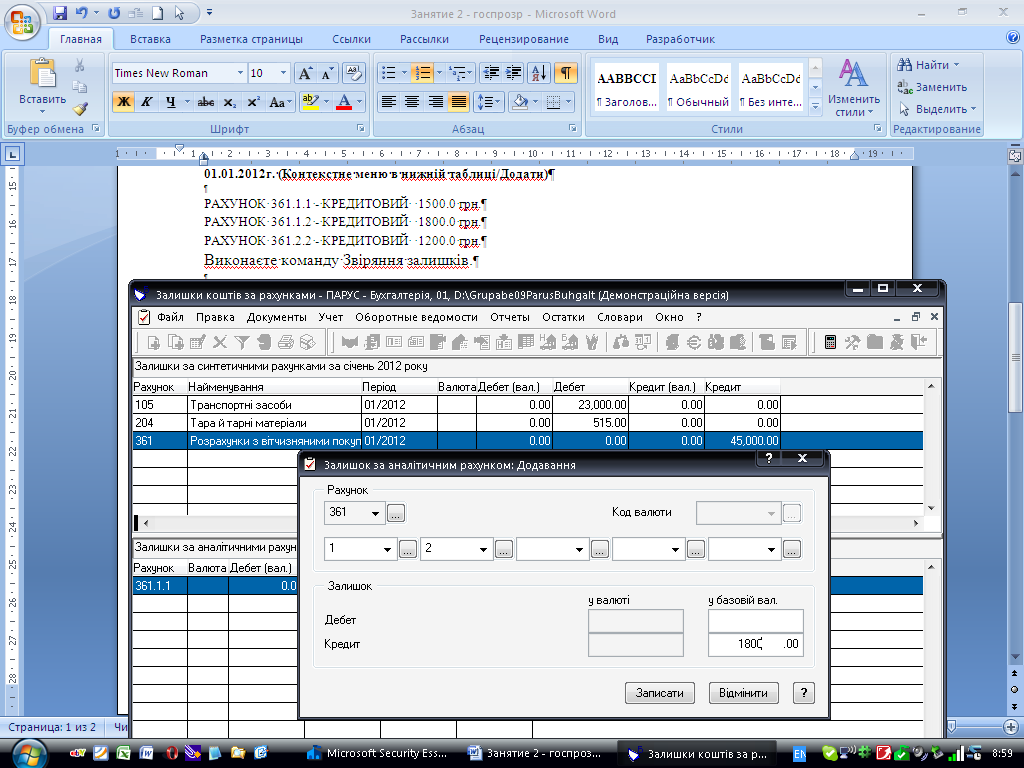The height and width of the screenshot is (768, 1024).
Task: Align text right in Word
Action: tap(435, 102)
